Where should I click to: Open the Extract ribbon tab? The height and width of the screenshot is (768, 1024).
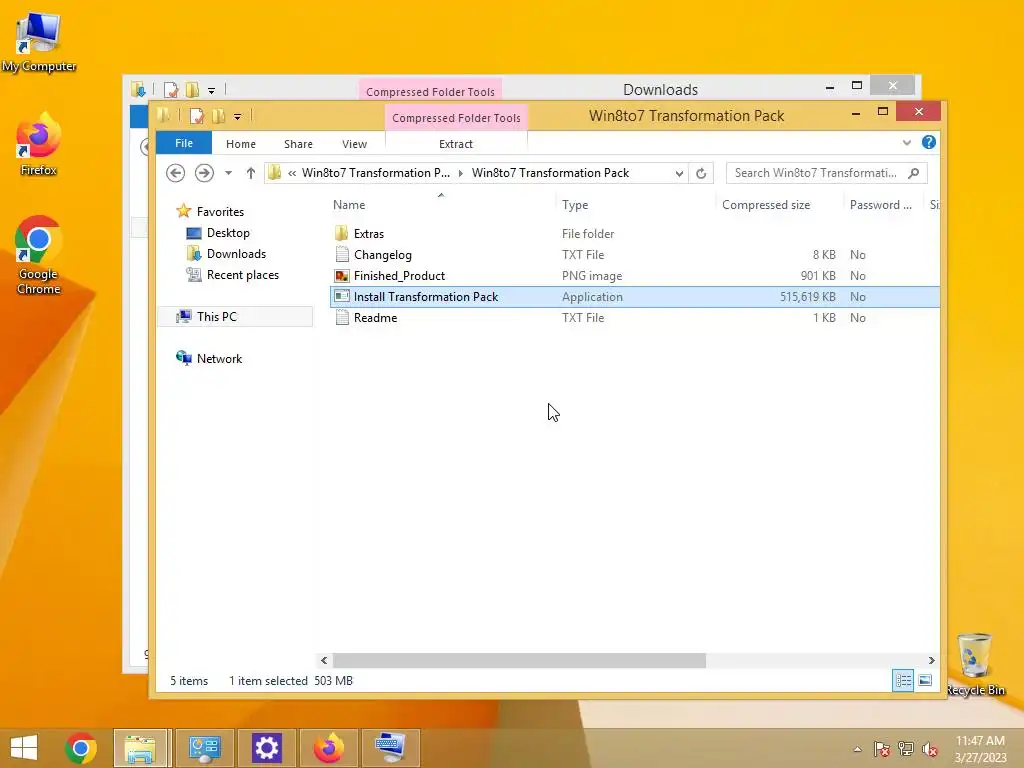point(456,144)
